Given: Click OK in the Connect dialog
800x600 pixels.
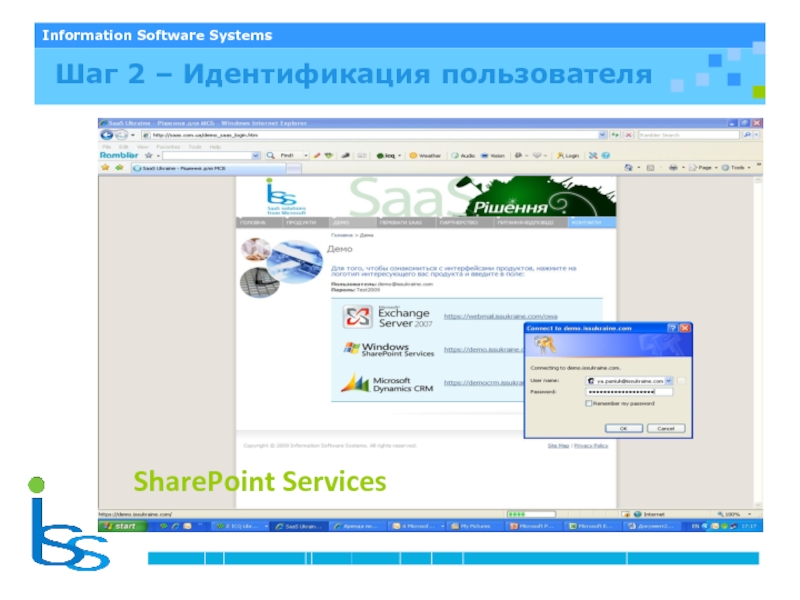Looking at the screenshot, I should [623, 429].
